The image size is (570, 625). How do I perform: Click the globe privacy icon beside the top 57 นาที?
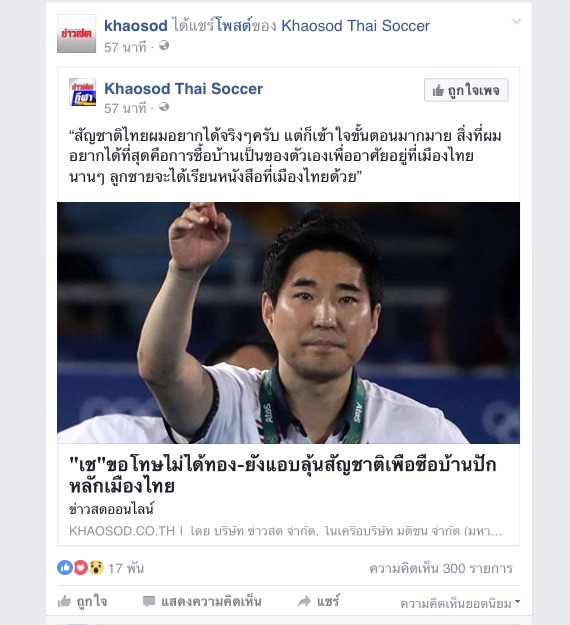point(164,46)
